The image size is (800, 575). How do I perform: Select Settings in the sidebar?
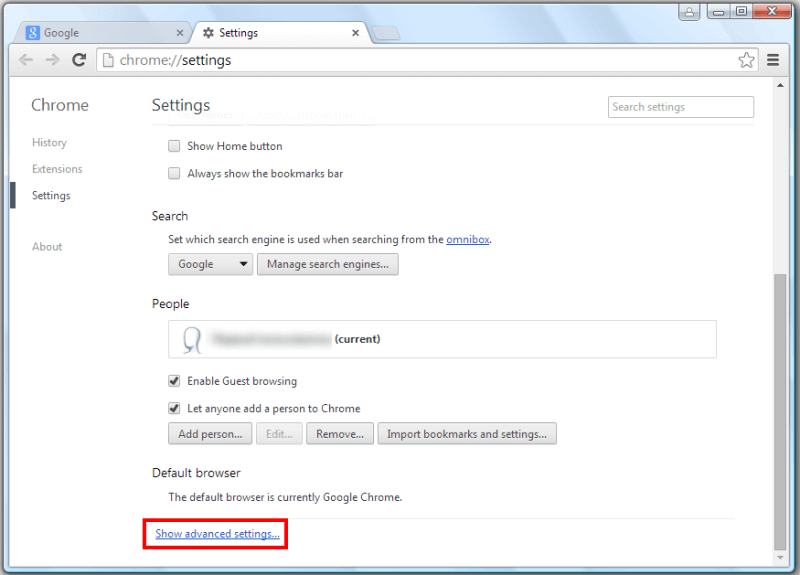point(51,195)
